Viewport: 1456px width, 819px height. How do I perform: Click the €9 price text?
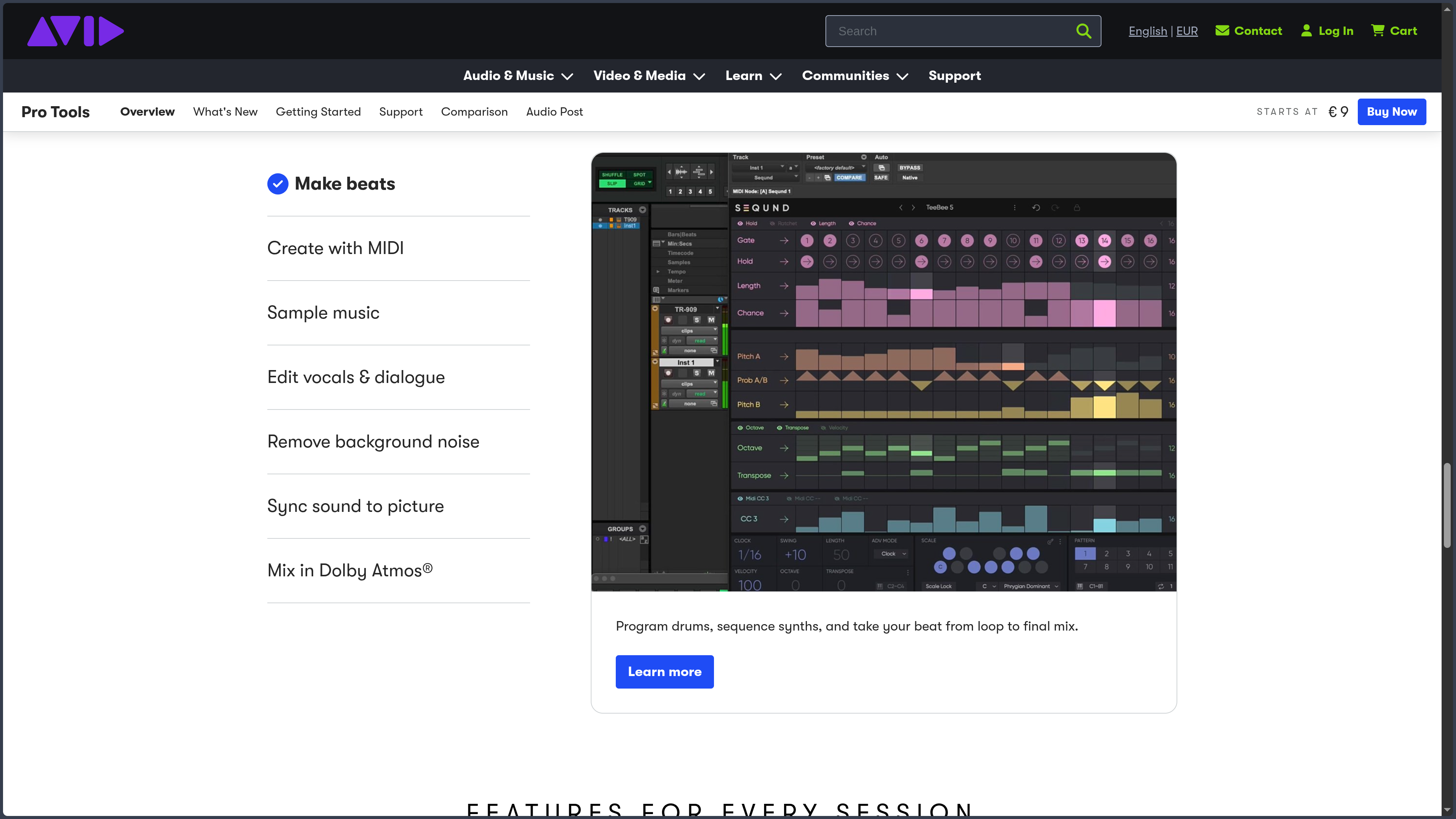1338,112
